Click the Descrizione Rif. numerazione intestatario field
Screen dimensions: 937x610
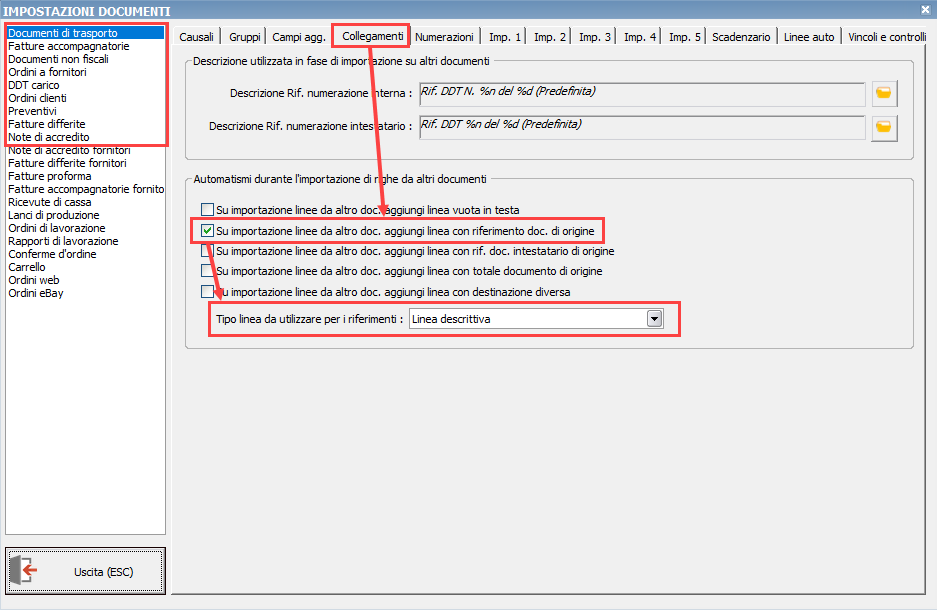(x=642, y=127)
